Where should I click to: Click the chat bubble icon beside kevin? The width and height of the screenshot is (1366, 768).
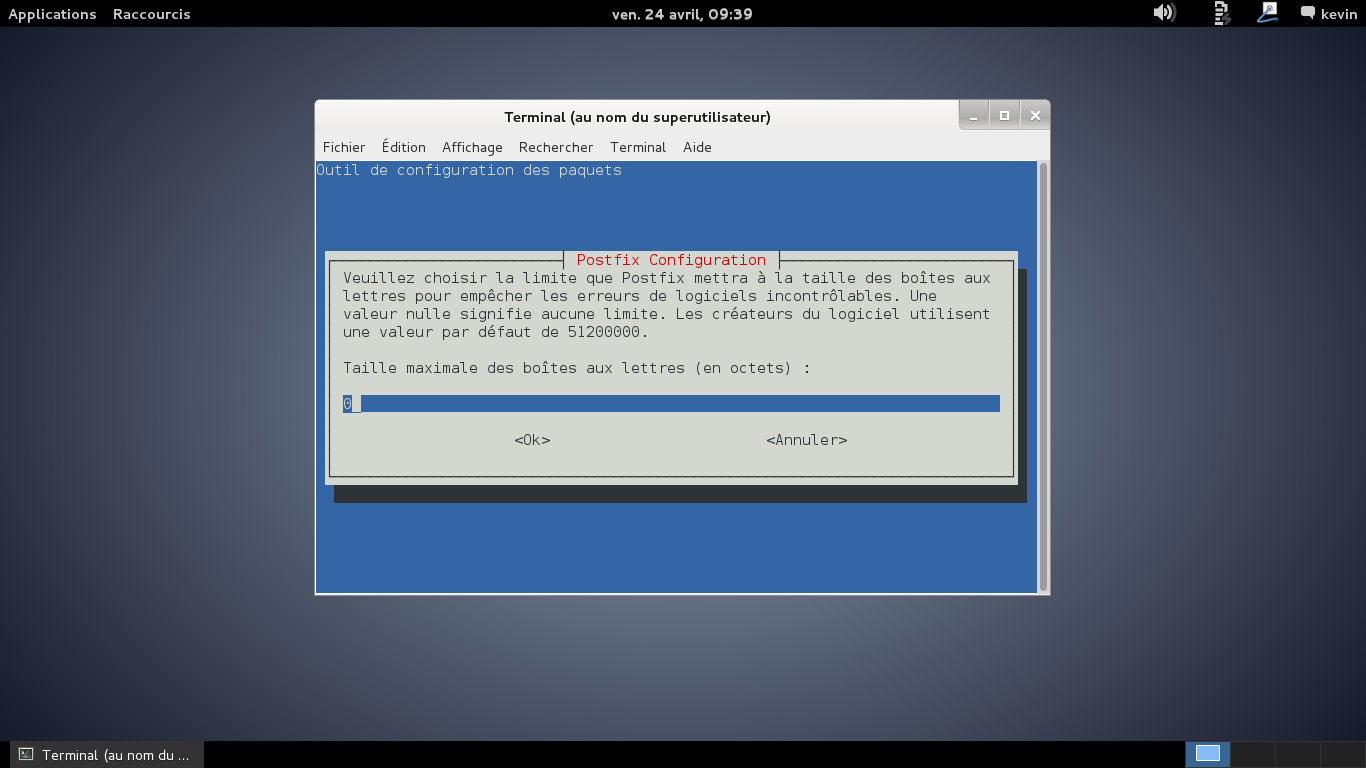coord(1308,13)
